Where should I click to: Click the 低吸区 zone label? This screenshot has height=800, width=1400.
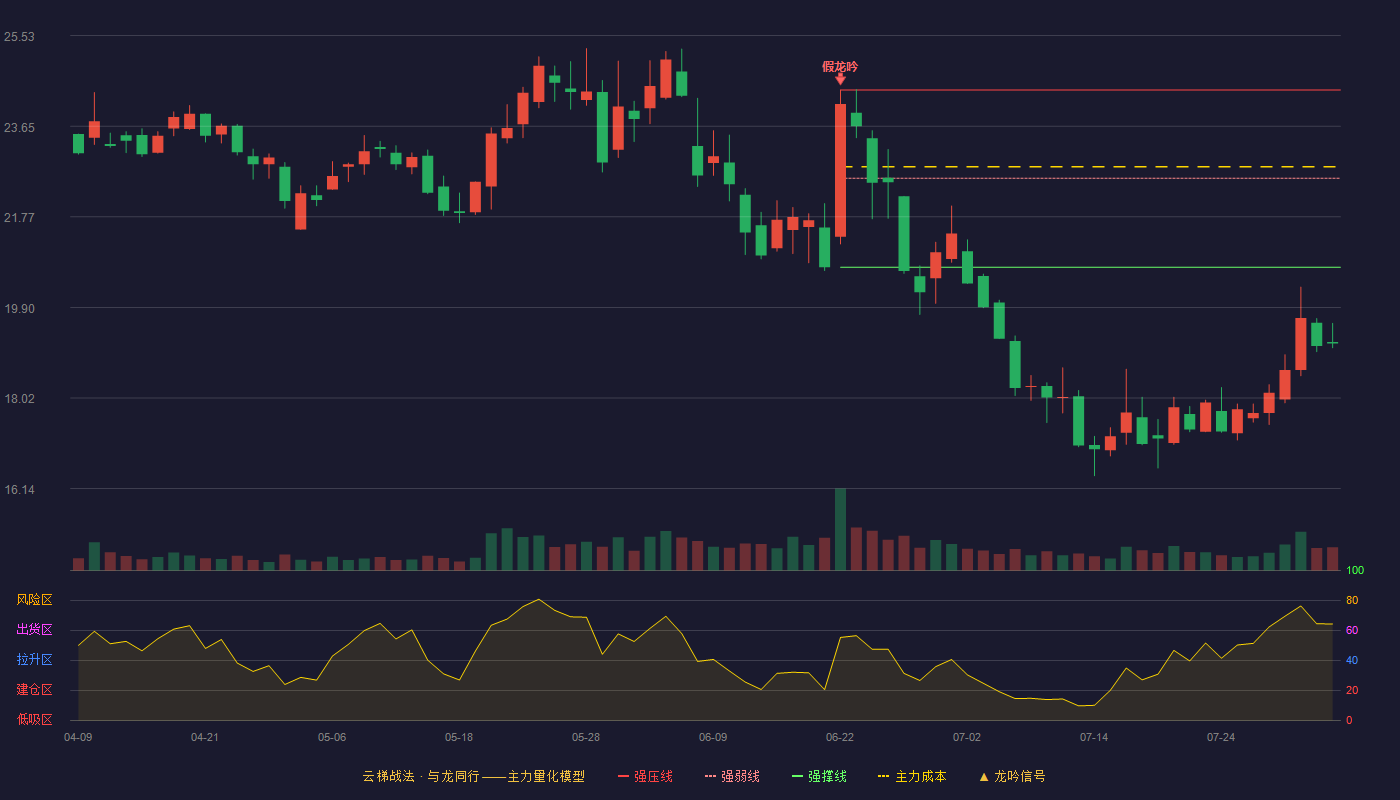click(34, 719)
